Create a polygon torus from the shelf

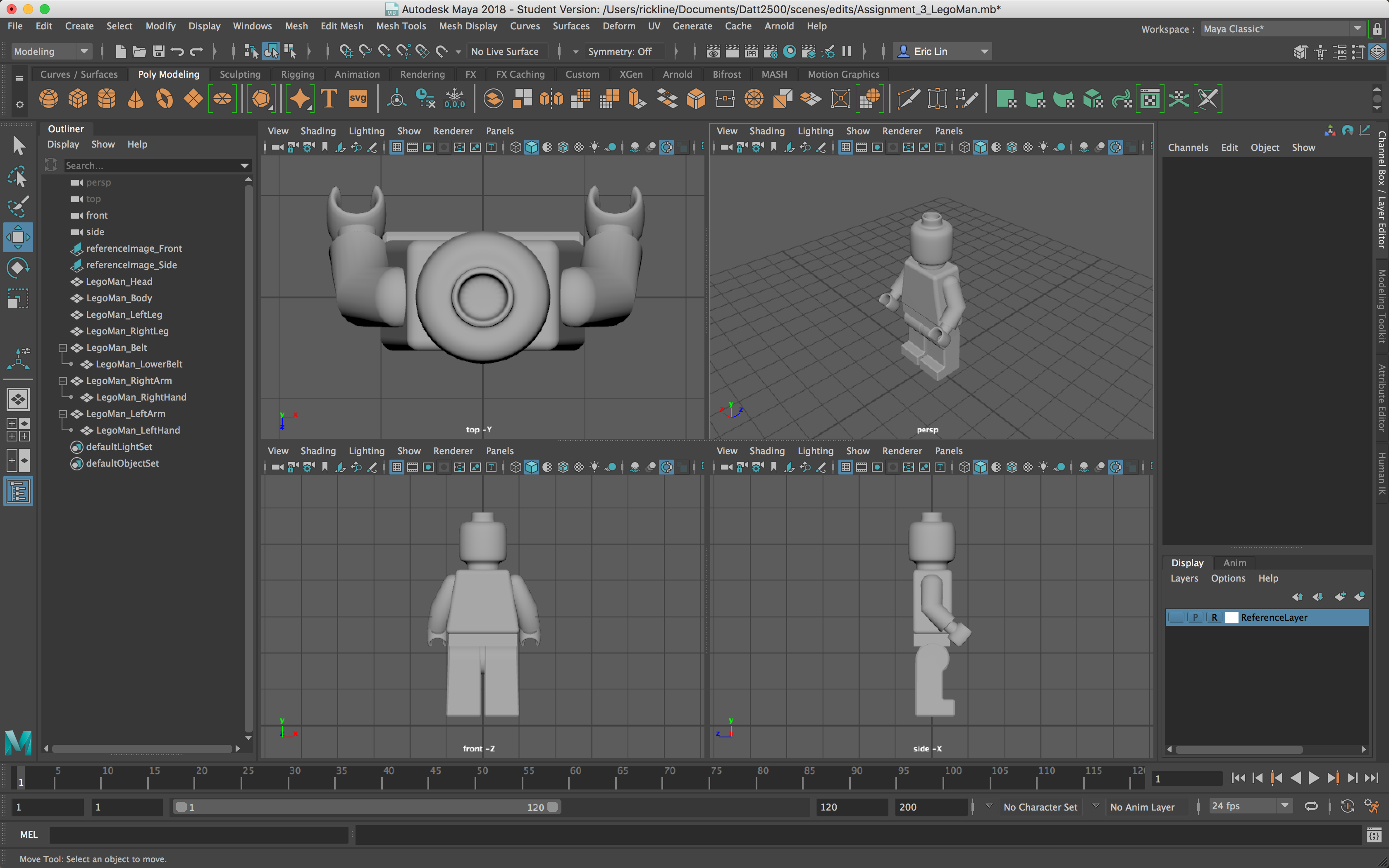click(164, 99)
